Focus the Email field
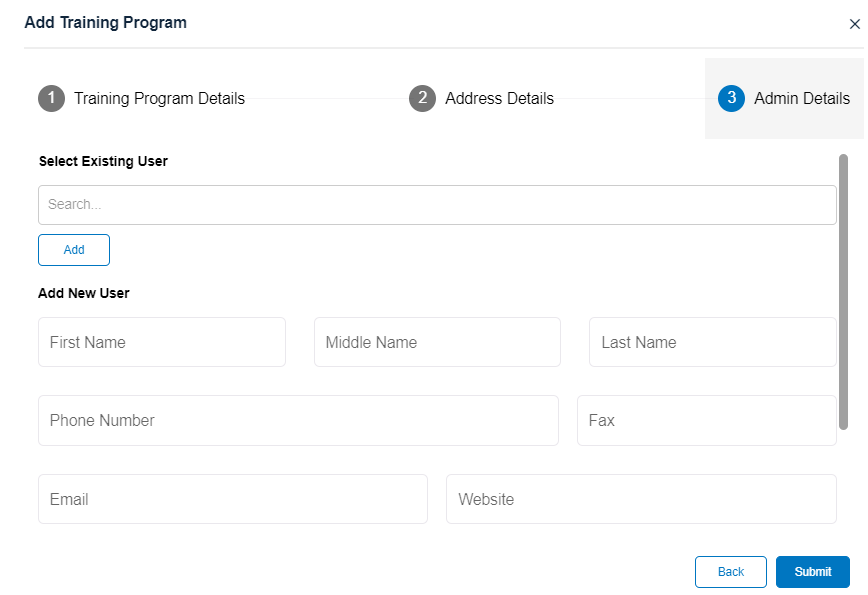This screenshot has height=595, width=868. coord(232,499)
